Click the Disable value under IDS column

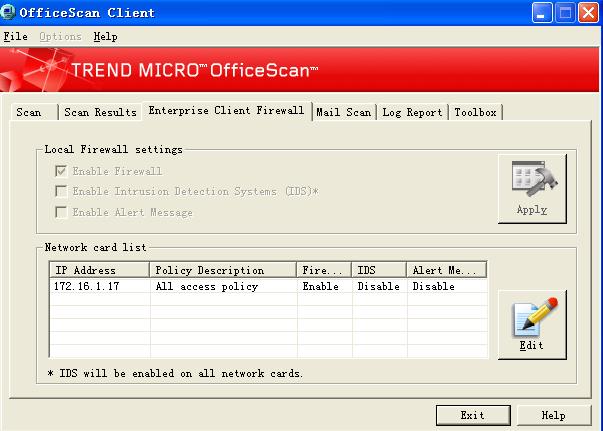tap(378, 286)
